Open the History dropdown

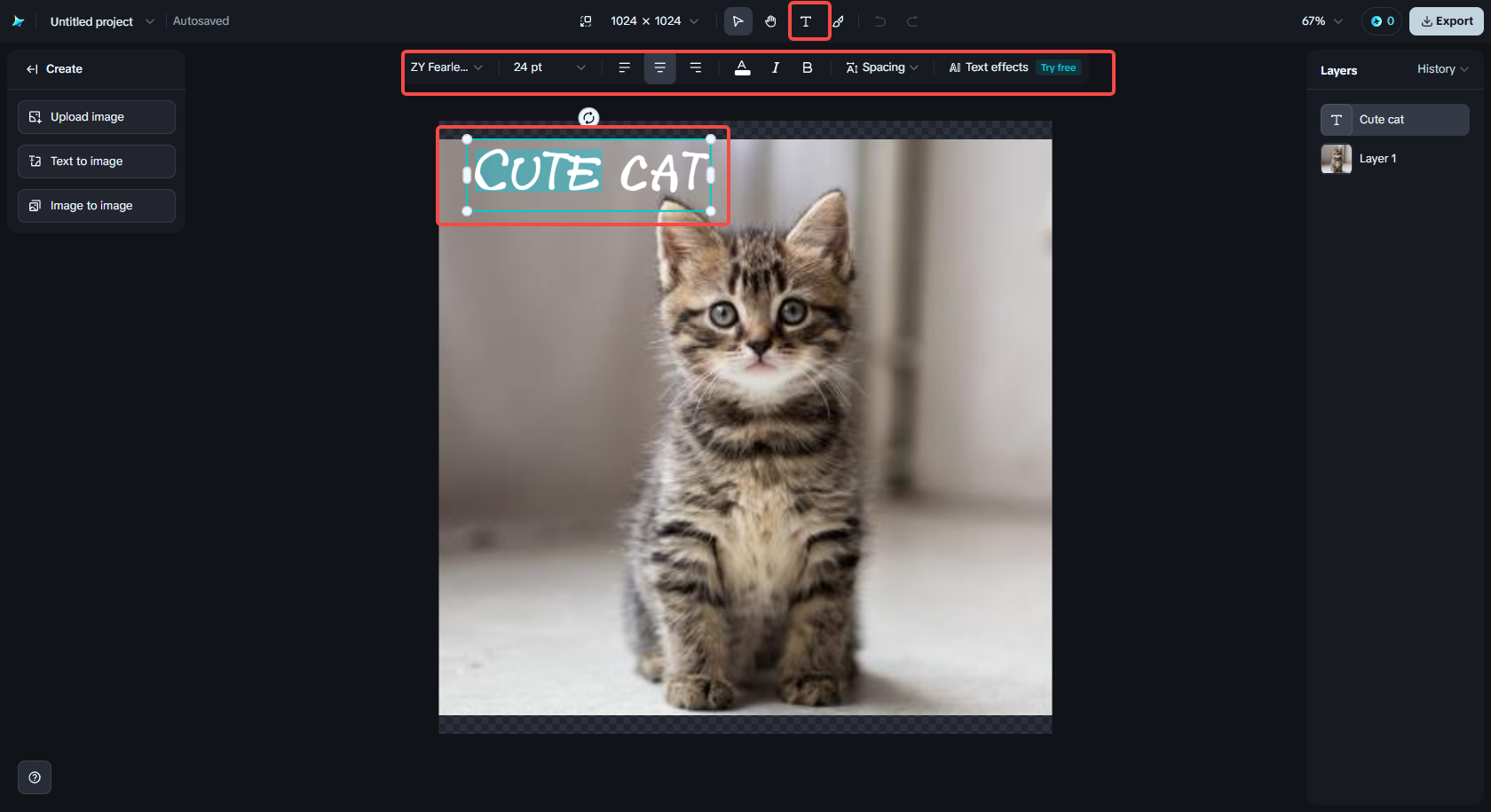(1442, 69)
